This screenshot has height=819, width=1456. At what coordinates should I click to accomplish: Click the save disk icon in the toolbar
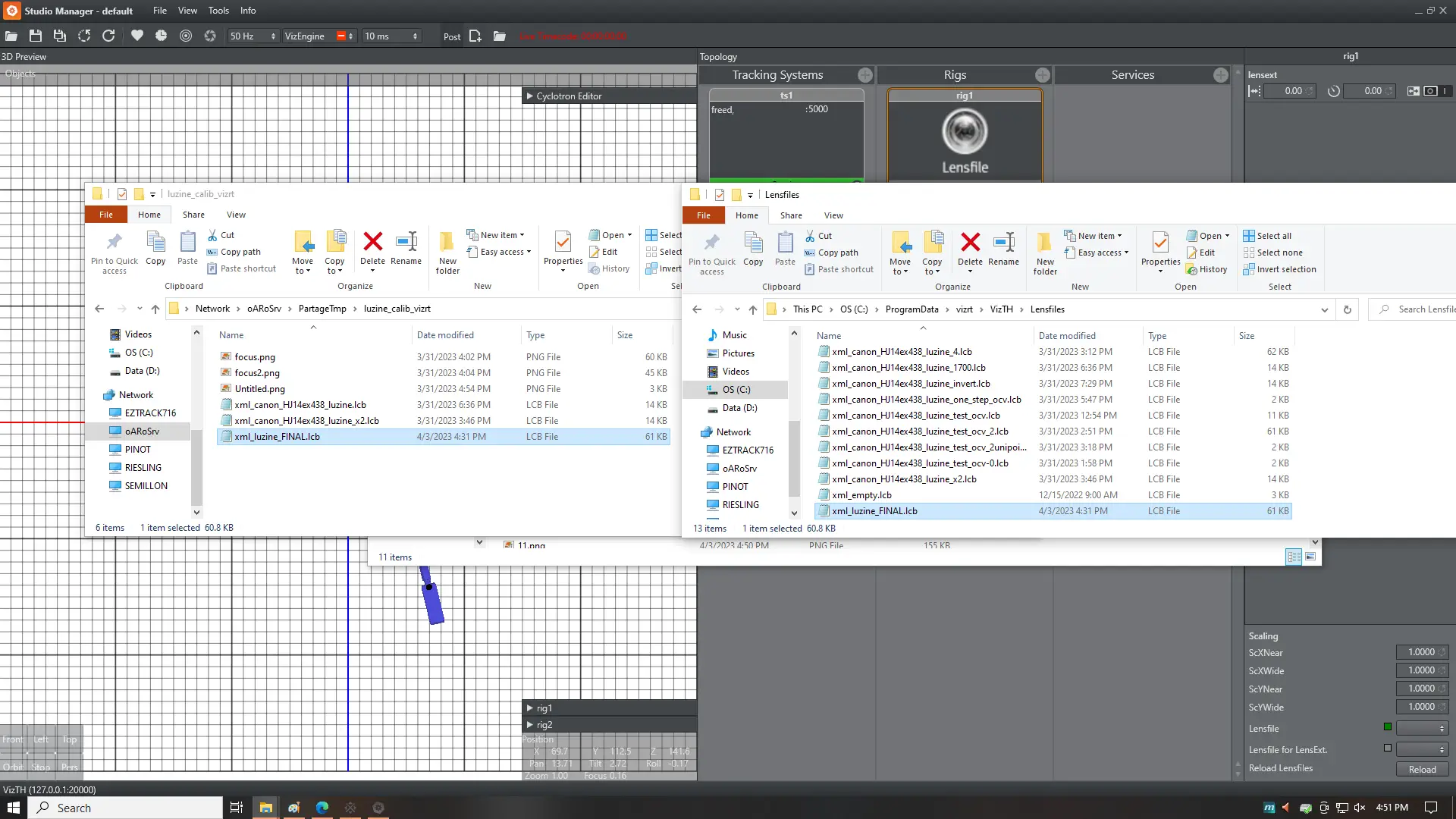pos(35,36)
